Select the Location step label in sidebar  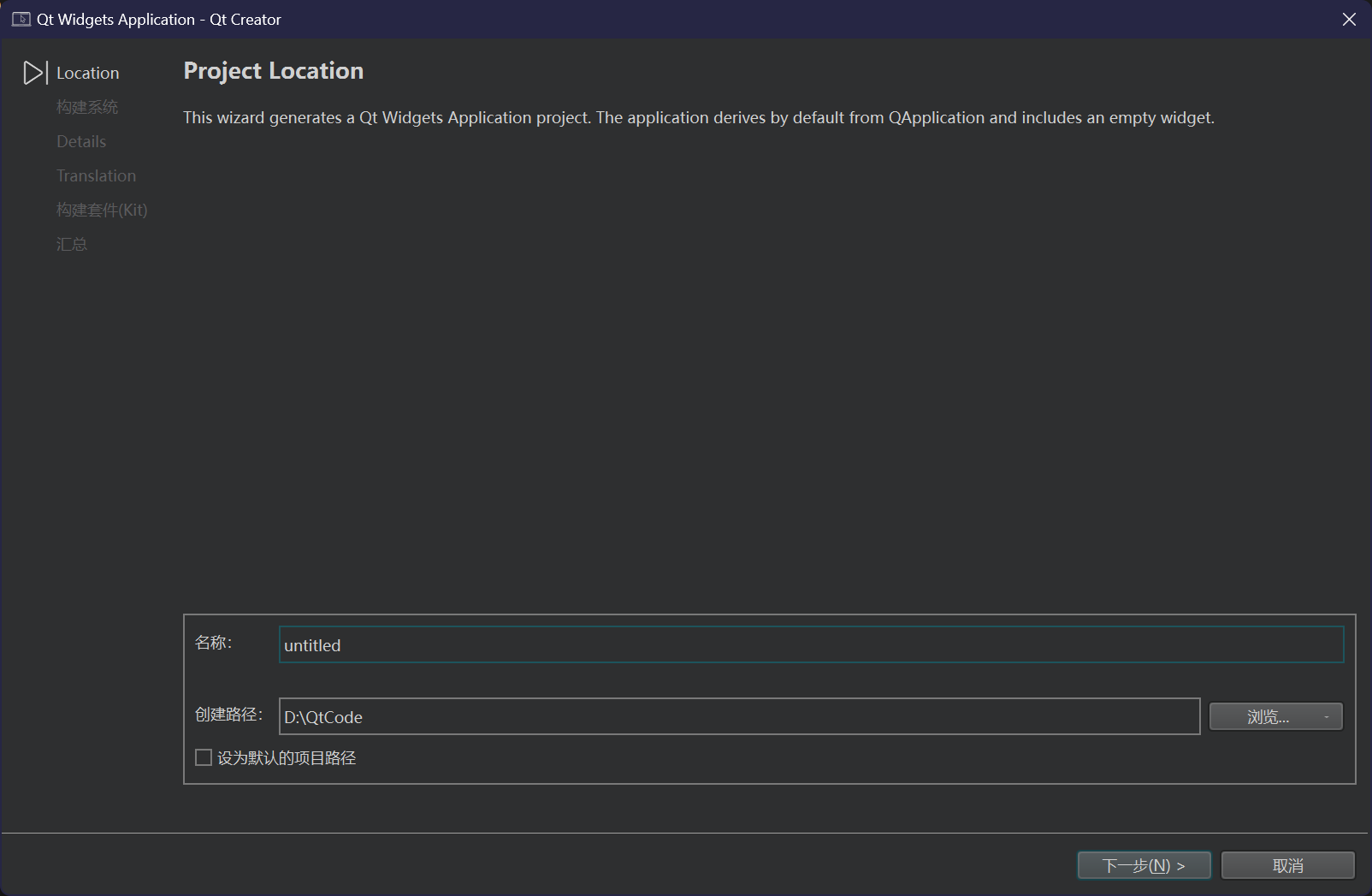click(87, 73)
